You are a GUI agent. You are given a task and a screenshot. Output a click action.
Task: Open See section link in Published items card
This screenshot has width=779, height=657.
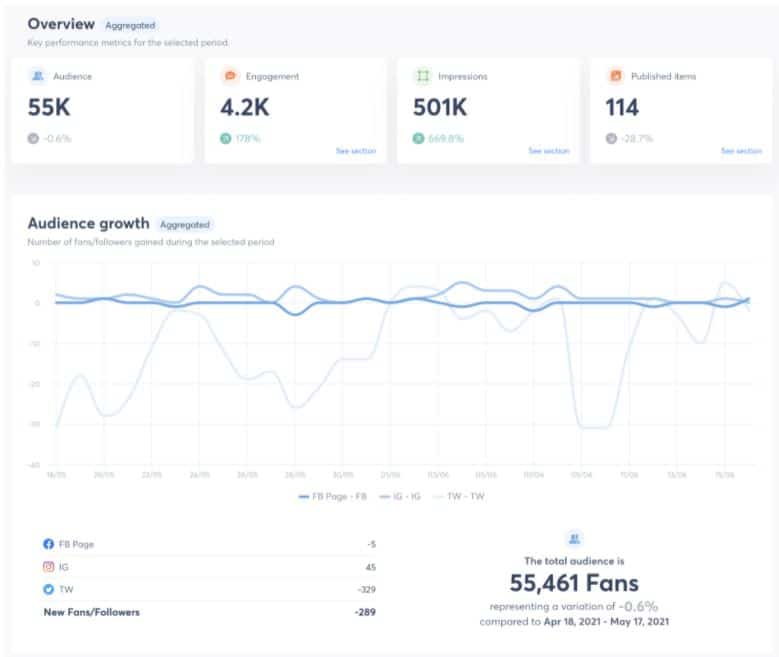click(x=741, y=151)
